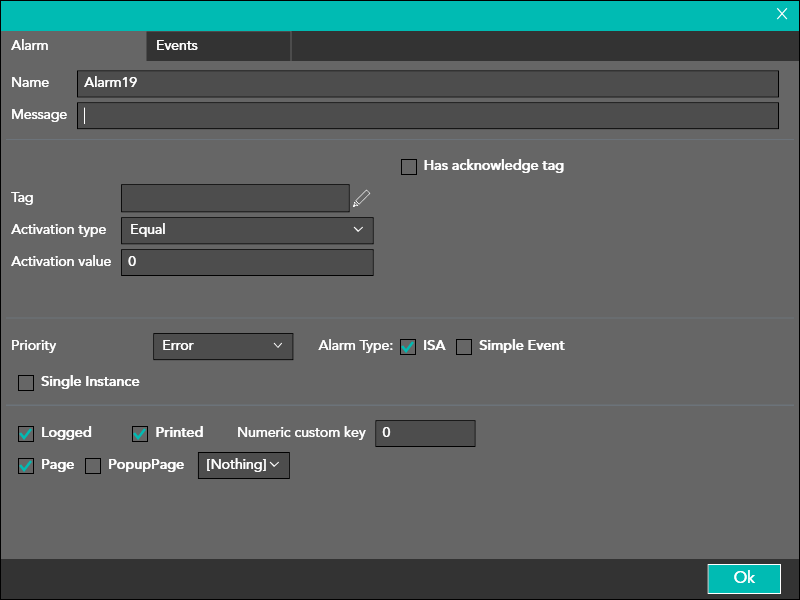This screenshot has height=600, width=800.
Task: Click the Activation value input field
Action: click(247, 262)
